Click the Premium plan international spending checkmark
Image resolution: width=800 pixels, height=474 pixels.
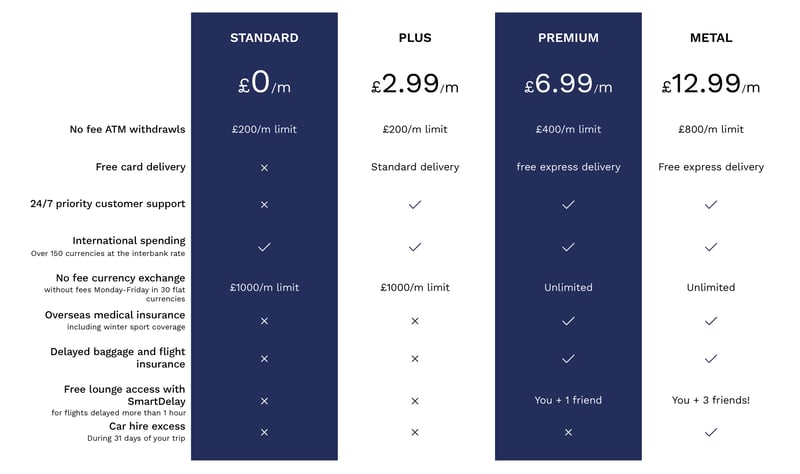point(568,246)
